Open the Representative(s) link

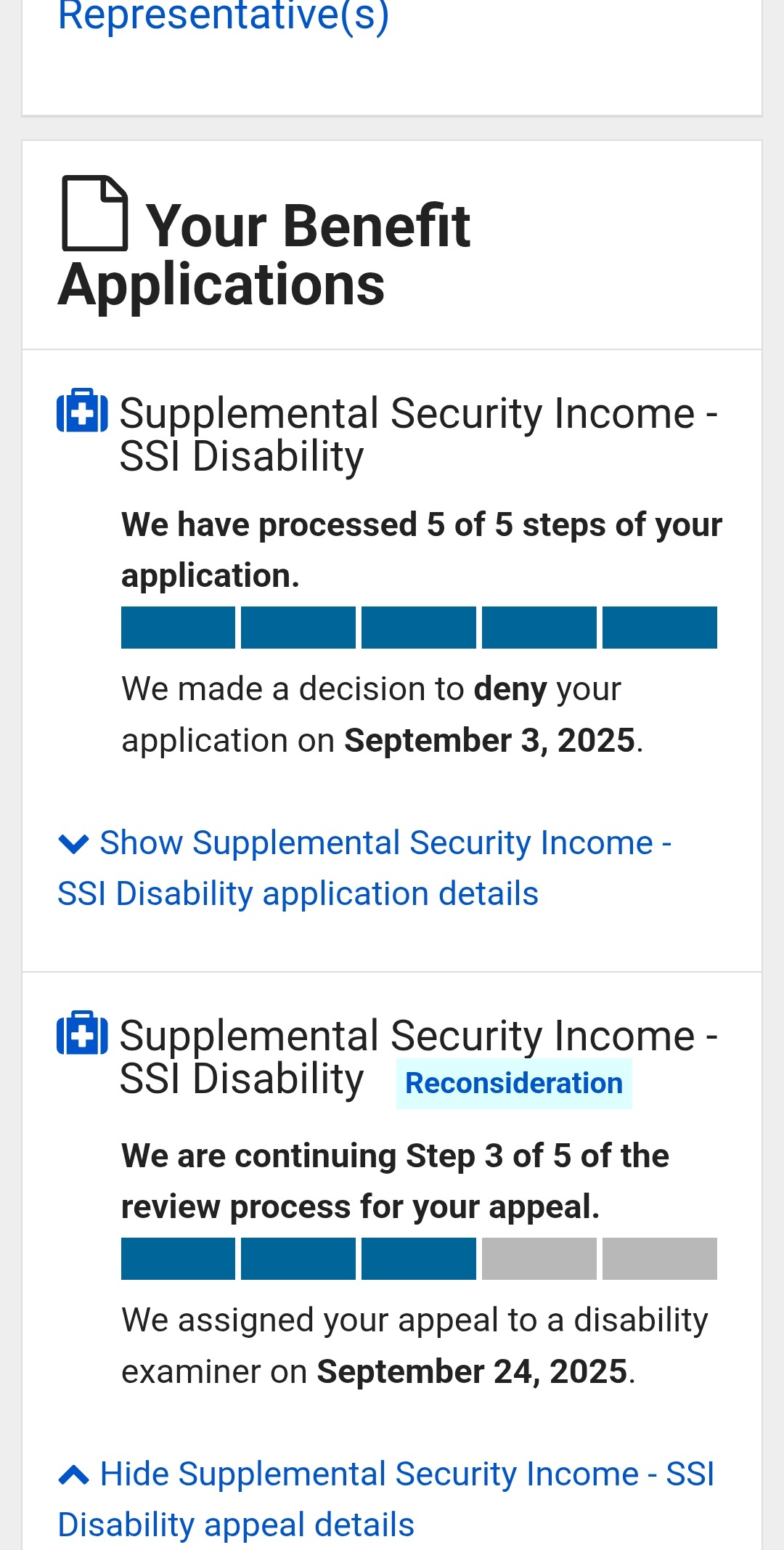click(223, 15)
